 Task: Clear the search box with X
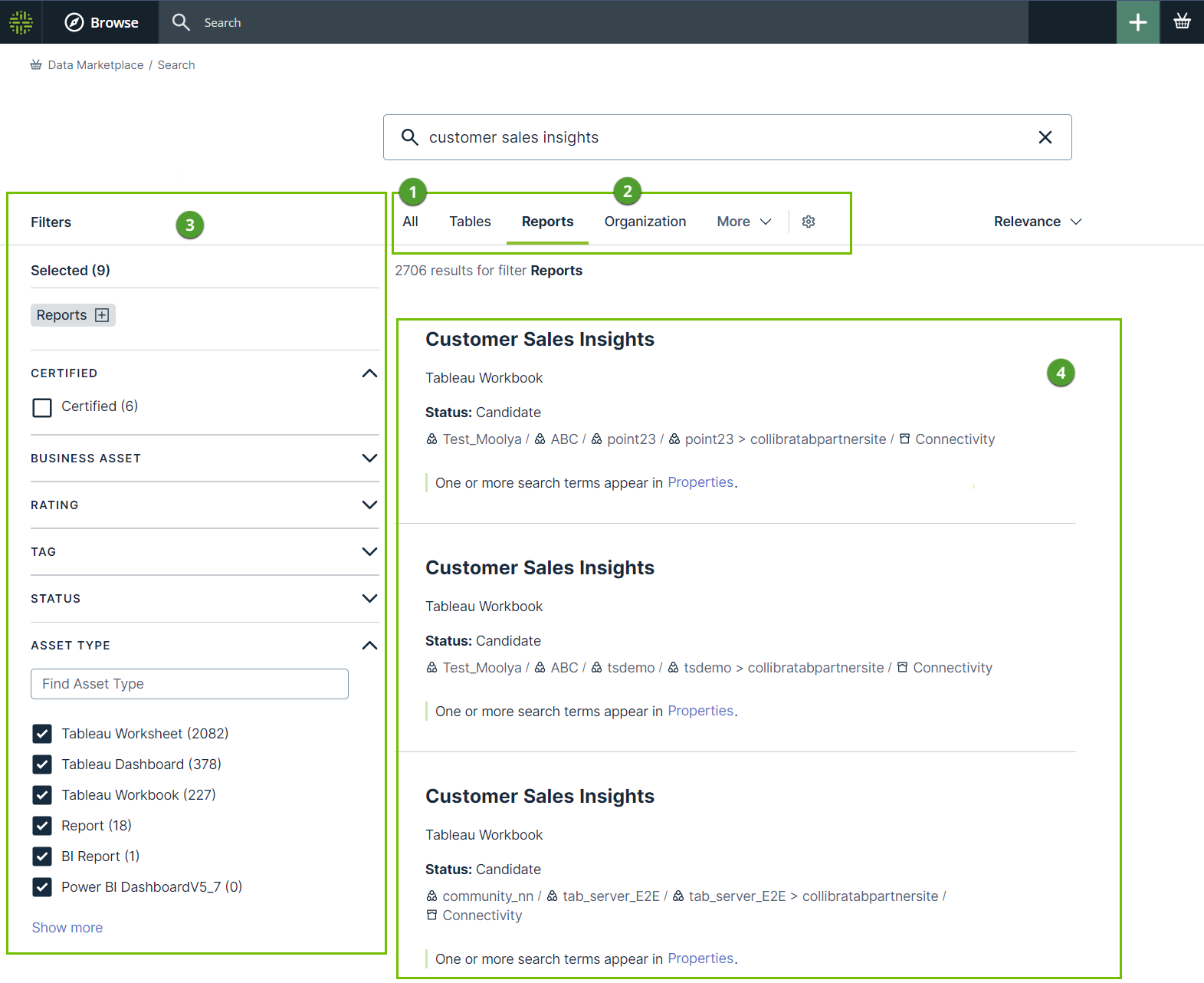[x=1045, y=137]
